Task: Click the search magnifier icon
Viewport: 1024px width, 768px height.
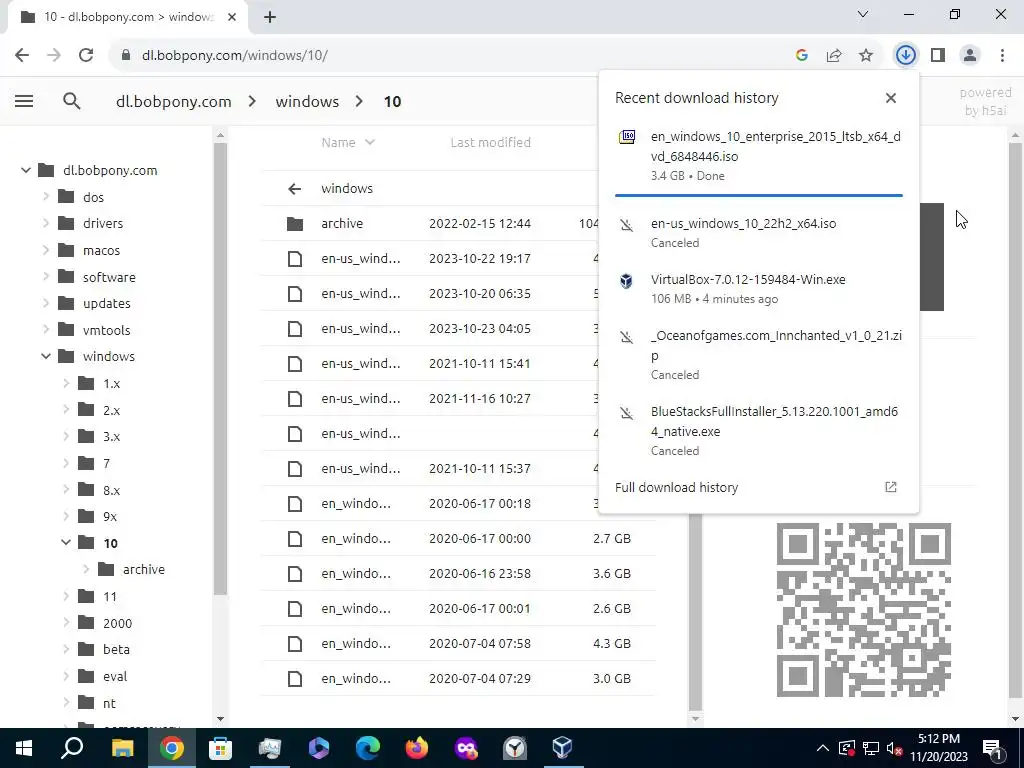Action: [x=72, y=101]
